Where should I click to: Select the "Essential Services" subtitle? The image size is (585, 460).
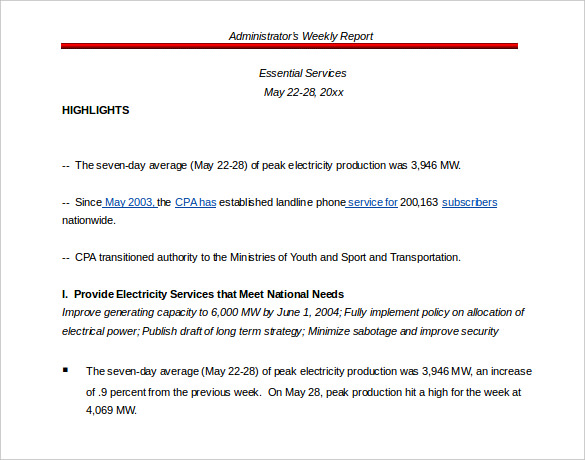click(303, 73)
